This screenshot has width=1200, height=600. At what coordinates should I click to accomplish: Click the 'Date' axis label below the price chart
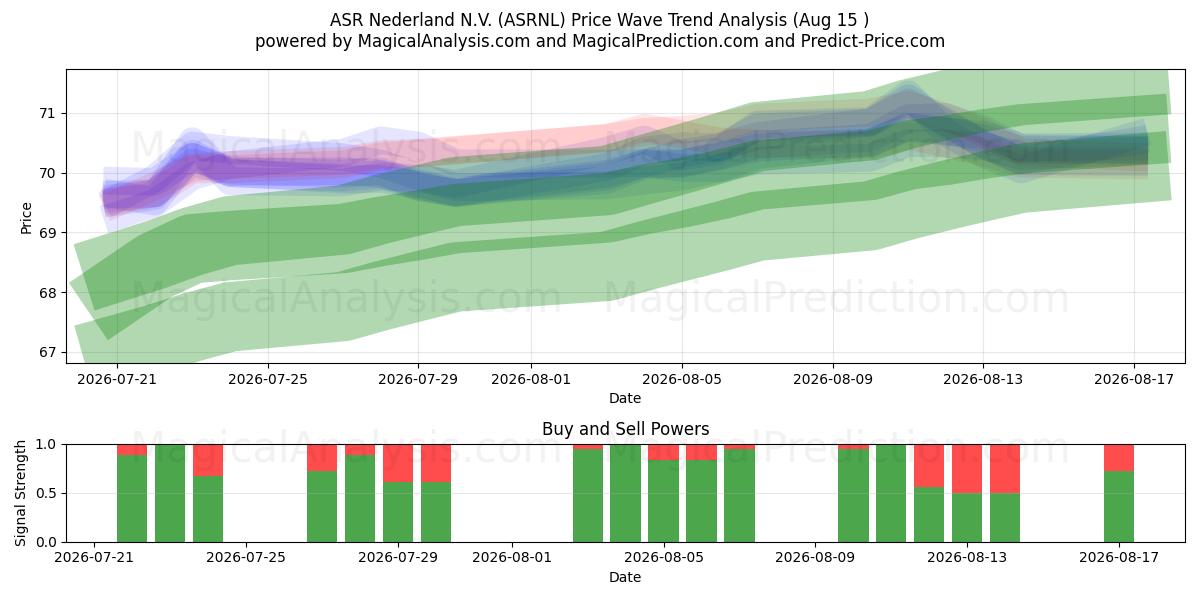tap(625, 398)
